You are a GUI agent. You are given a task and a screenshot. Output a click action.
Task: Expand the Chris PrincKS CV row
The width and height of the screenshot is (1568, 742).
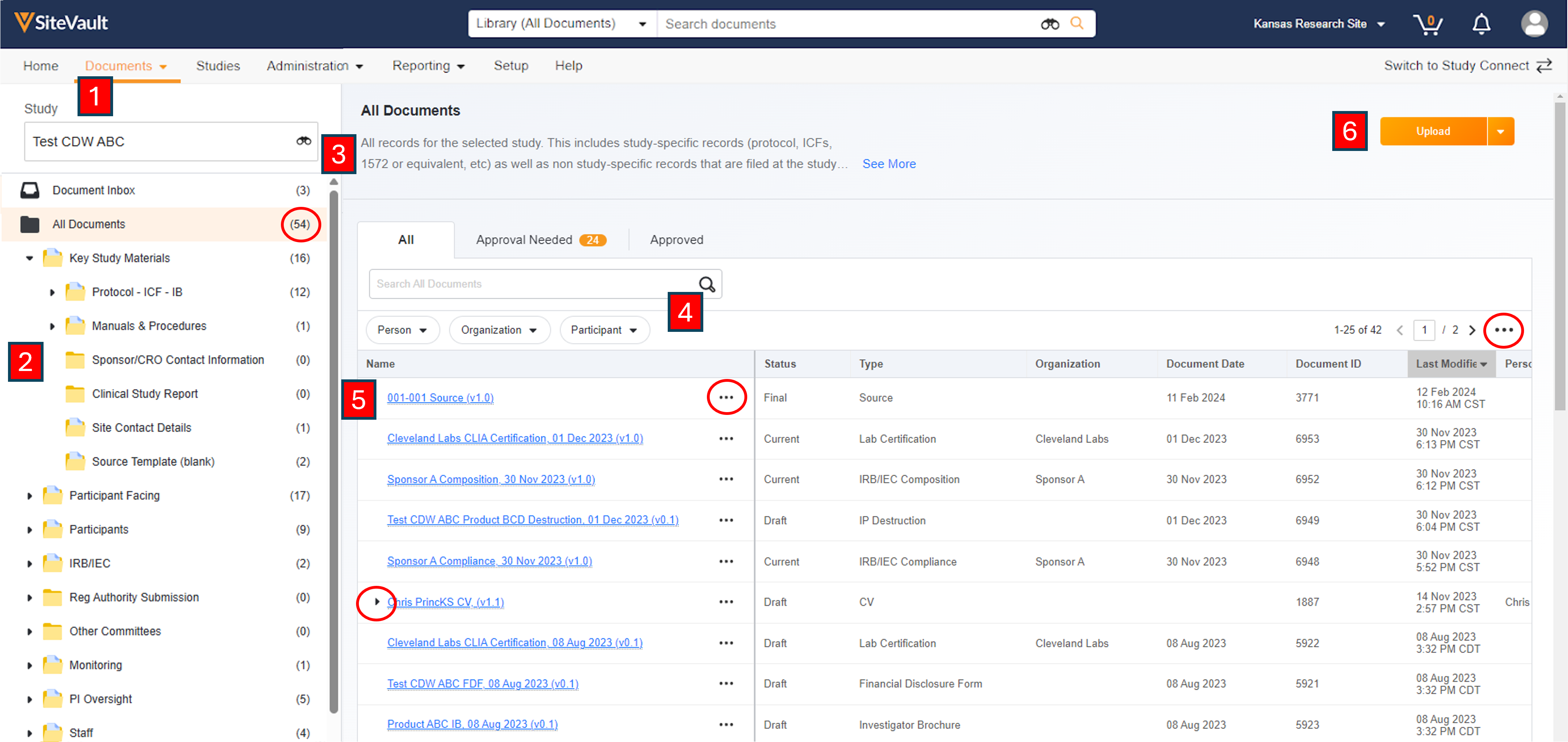pyautogui.click(x=377, y=602)
